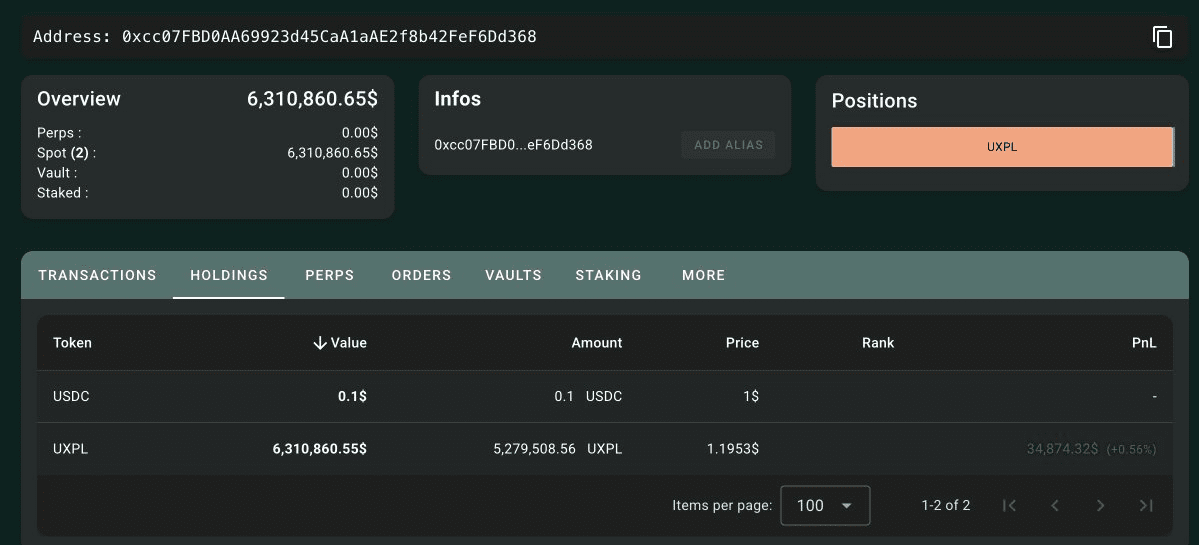Switch to the TRANSACTIONS tab

97,275
